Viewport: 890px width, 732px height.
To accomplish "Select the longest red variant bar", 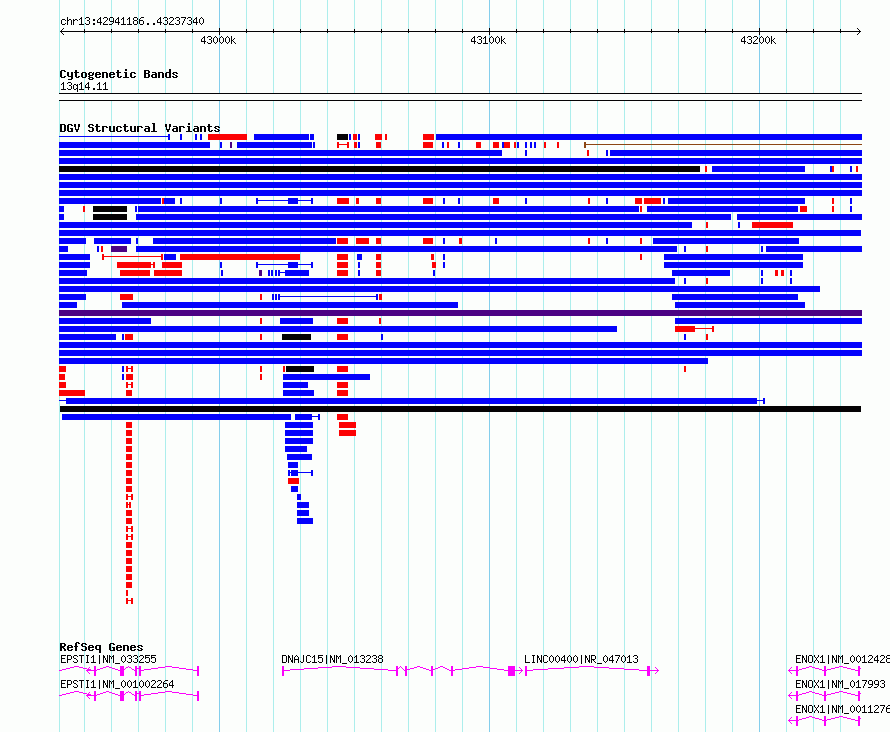I will point(240,257).
